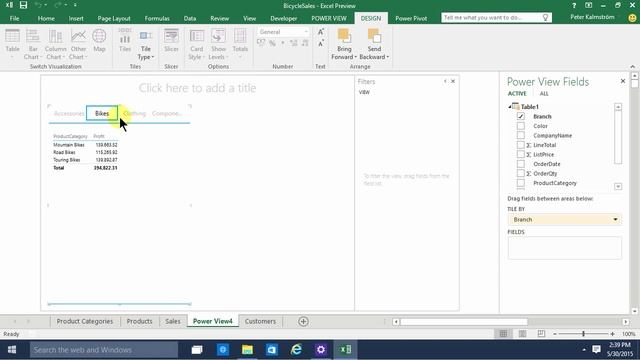Switch visualization to Map
Viewport: 640px width, 360px height.
(99, 41)
